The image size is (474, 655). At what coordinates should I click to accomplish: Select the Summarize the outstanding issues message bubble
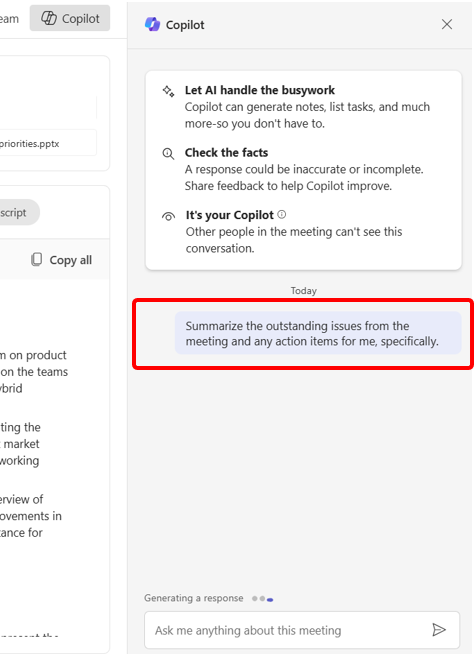[318, 333]
